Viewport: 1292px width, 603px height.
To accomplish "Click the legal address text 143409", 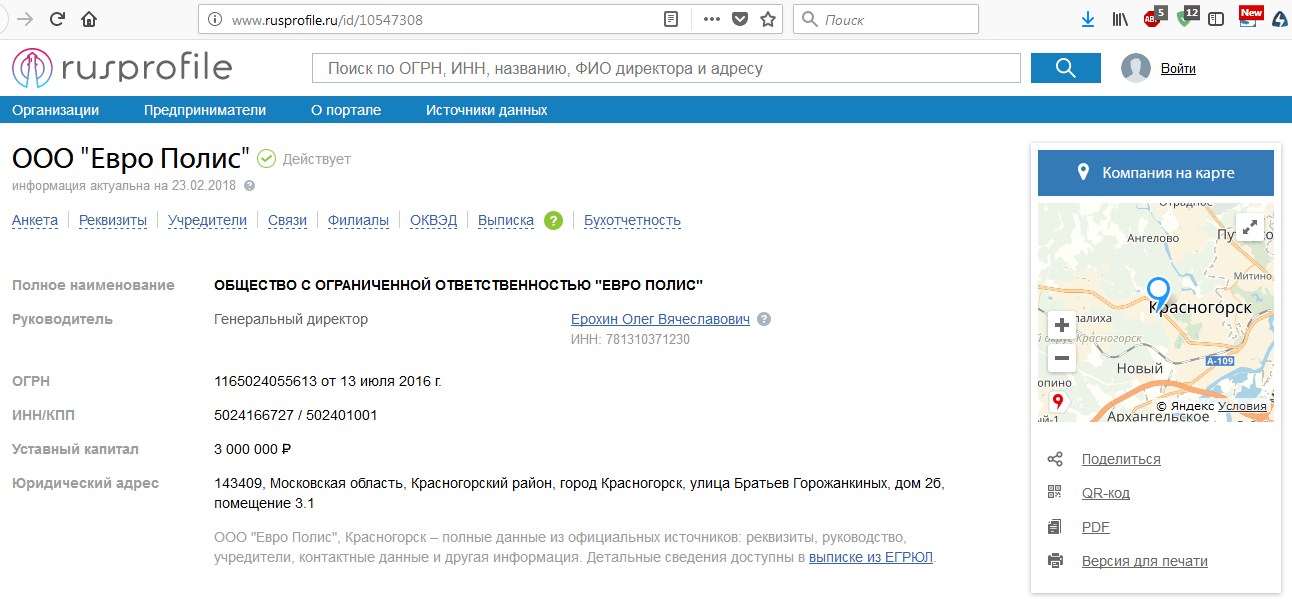I will [580, 493].
